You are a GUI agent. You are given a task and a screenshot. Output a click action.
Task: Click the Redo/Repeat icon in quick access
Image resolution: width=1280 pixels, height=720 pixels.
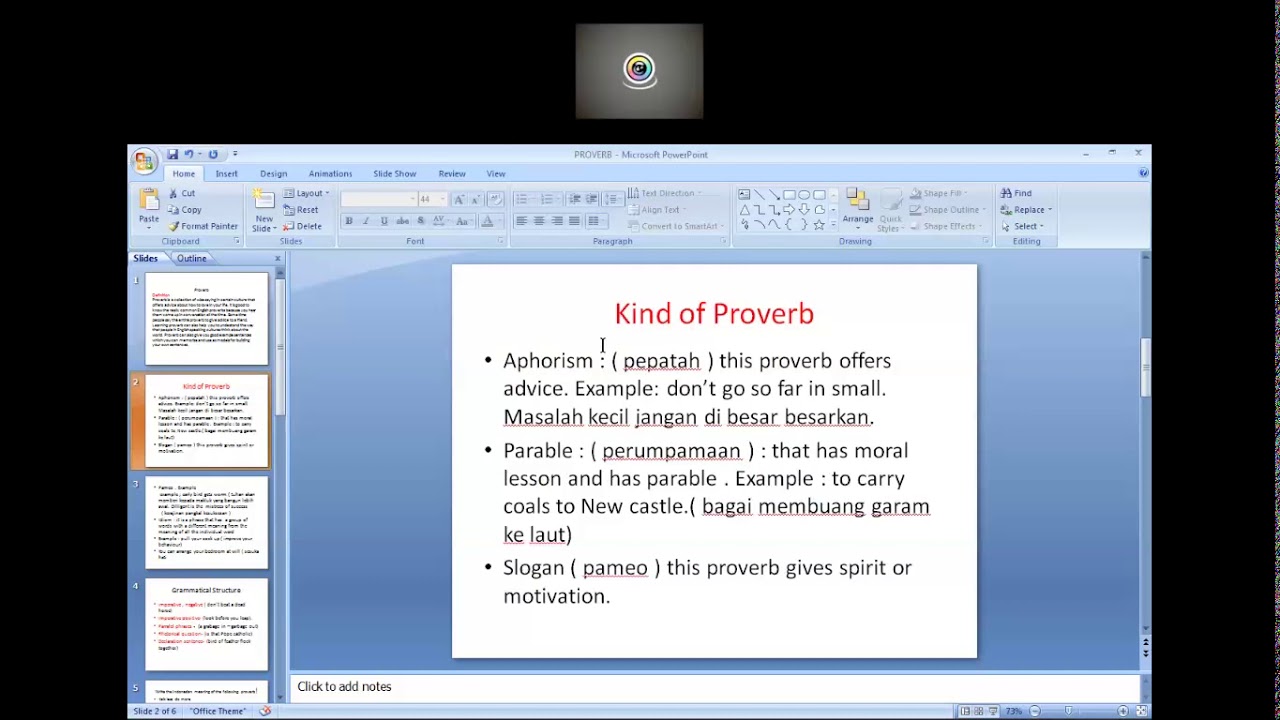tap(212, 154)
